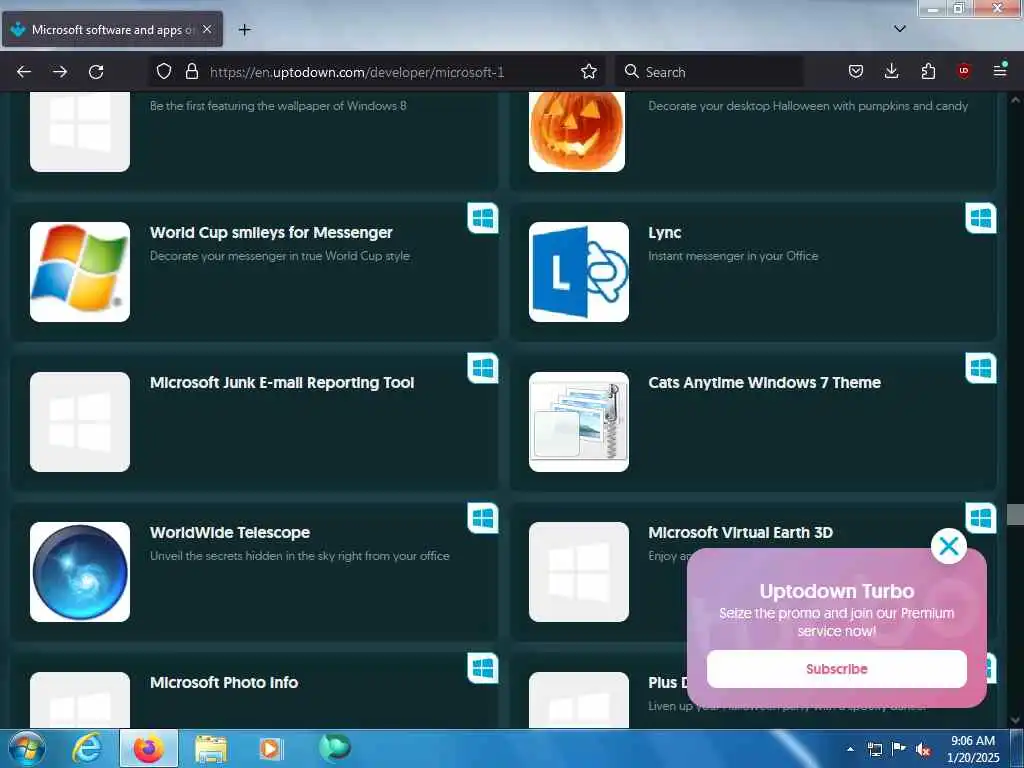Open the Windows Start menu

click(x=27, y=748)
